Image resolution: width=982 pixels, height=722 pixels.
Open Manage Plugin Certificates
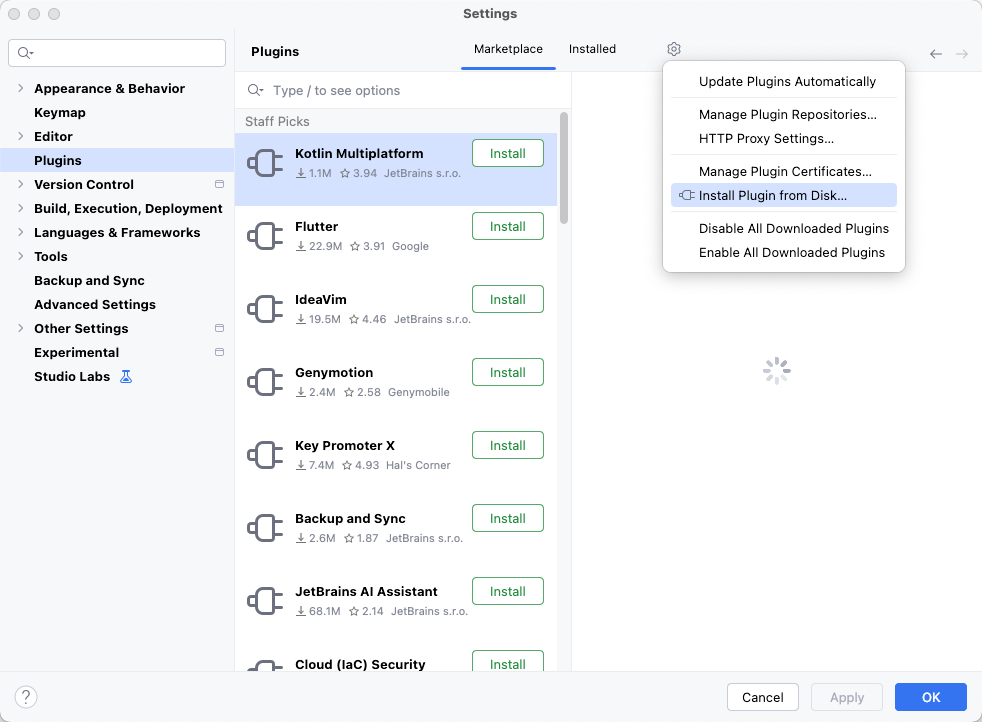tap(783, 172)
